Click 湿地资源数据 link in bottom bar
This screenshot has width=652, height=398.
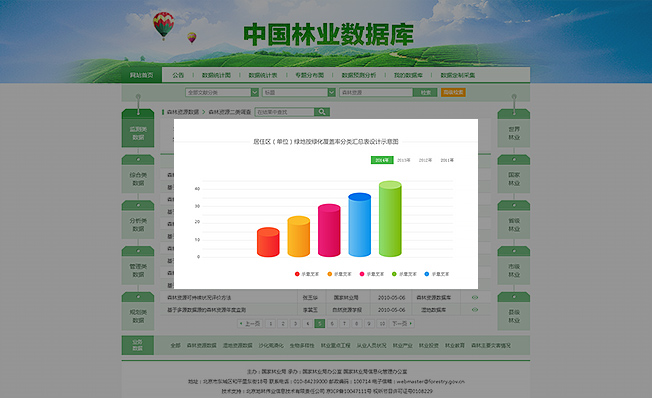click(x=237, y=346)
